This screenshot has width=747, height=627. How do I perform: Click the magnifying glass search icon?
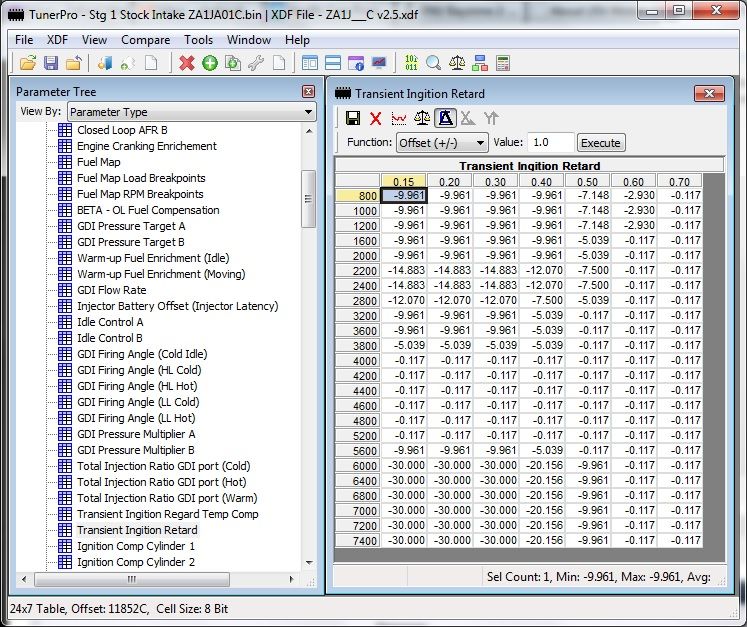(x=433, y=63)
